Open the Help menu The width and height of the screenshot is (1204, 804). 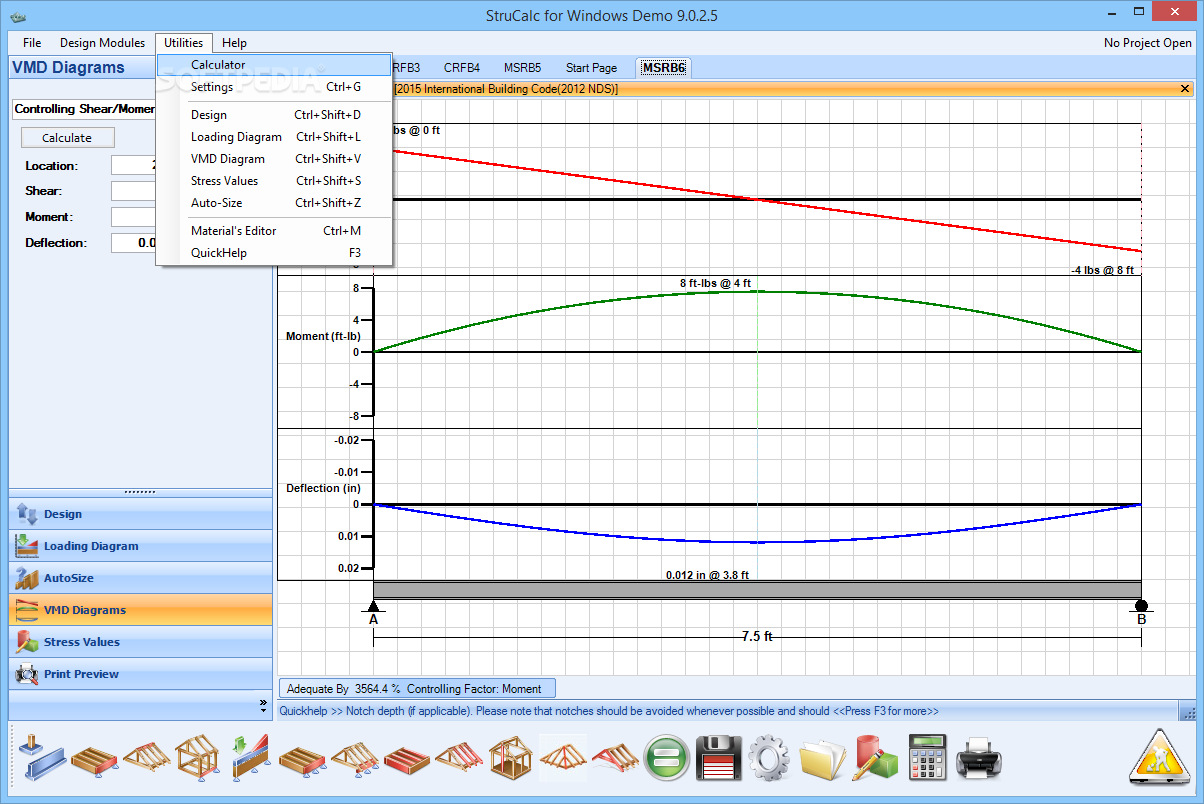pos(234,43)
